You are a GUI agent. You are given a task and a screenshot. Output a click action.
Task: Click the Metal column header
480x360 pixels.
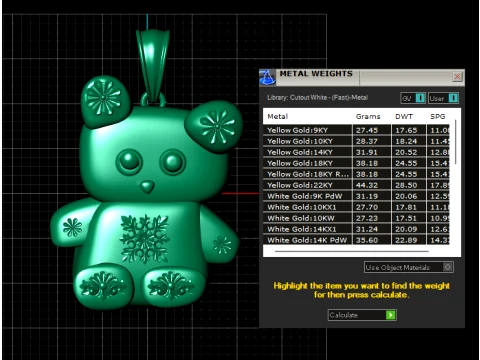tap(278, 116)
